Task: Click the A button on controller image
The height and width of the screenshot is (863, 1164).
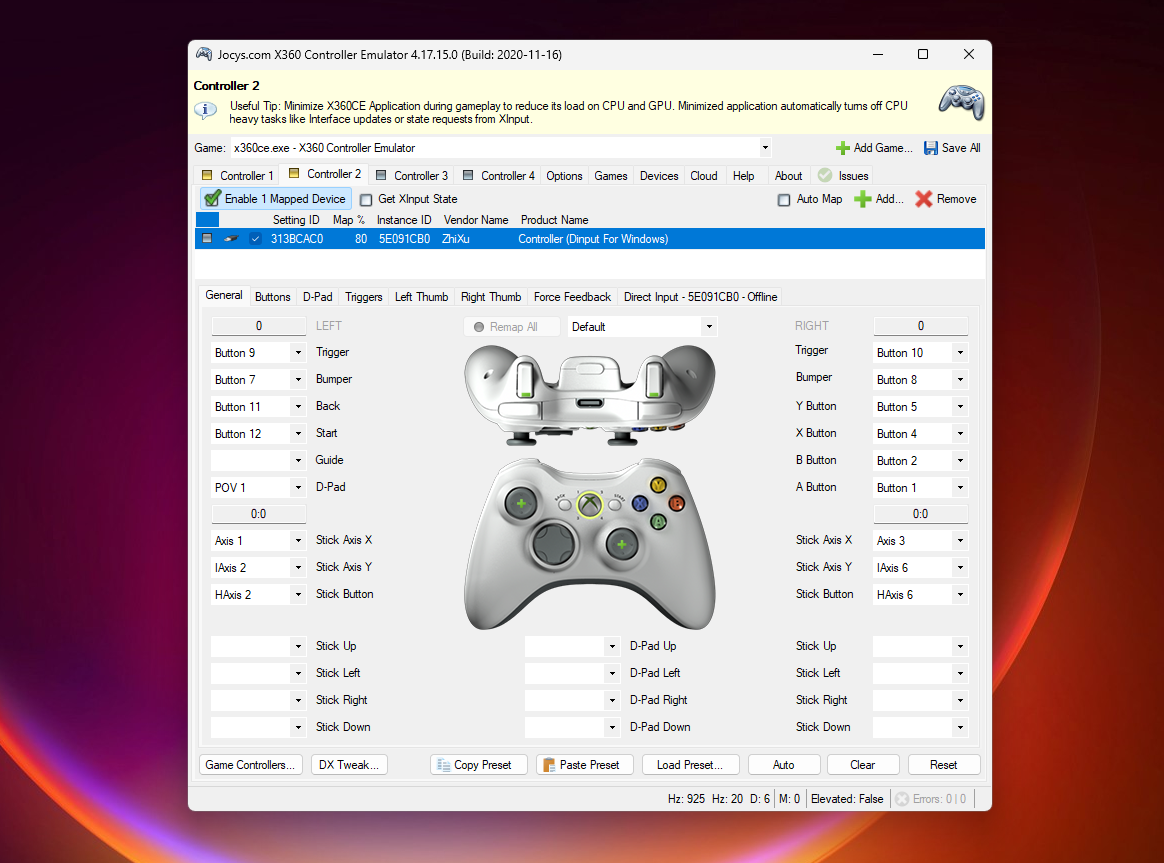Action: 658,522
